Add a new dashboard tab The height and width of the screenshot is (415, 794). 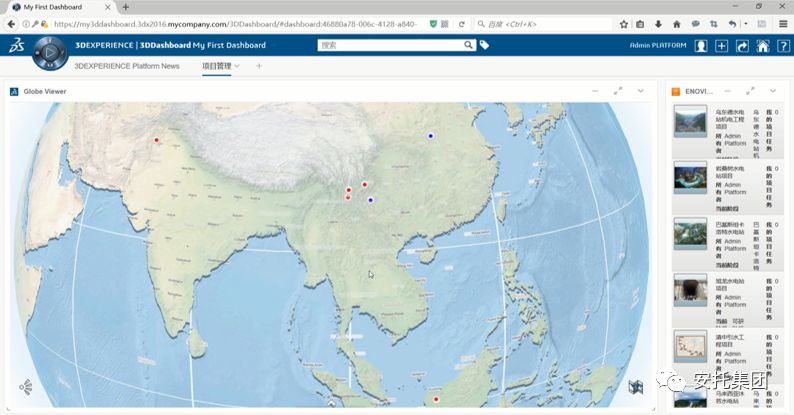(259, 66)
